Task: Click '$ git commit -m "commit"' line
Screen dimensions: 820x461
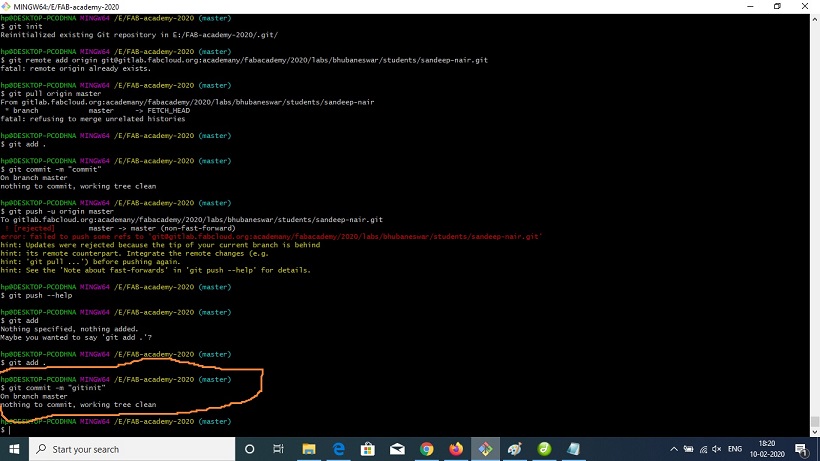Action: (51, 169)
